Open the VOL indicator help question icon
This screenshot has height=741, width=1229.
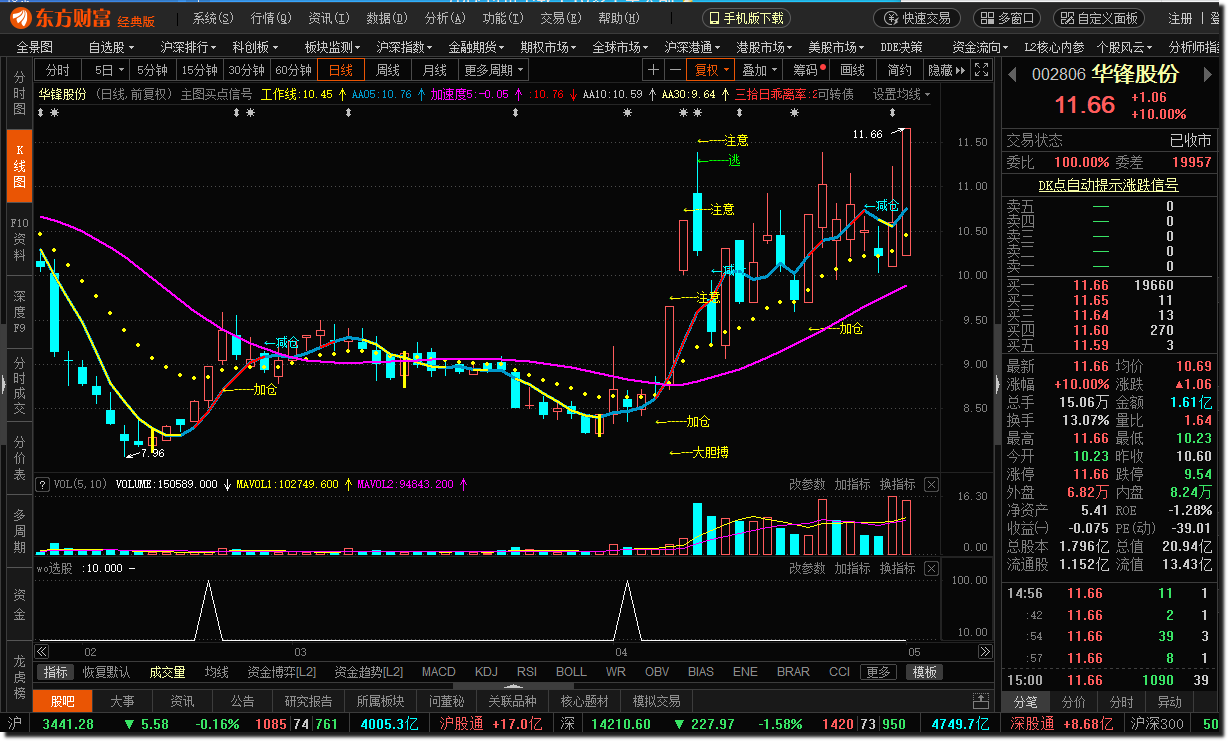point(43,485)
